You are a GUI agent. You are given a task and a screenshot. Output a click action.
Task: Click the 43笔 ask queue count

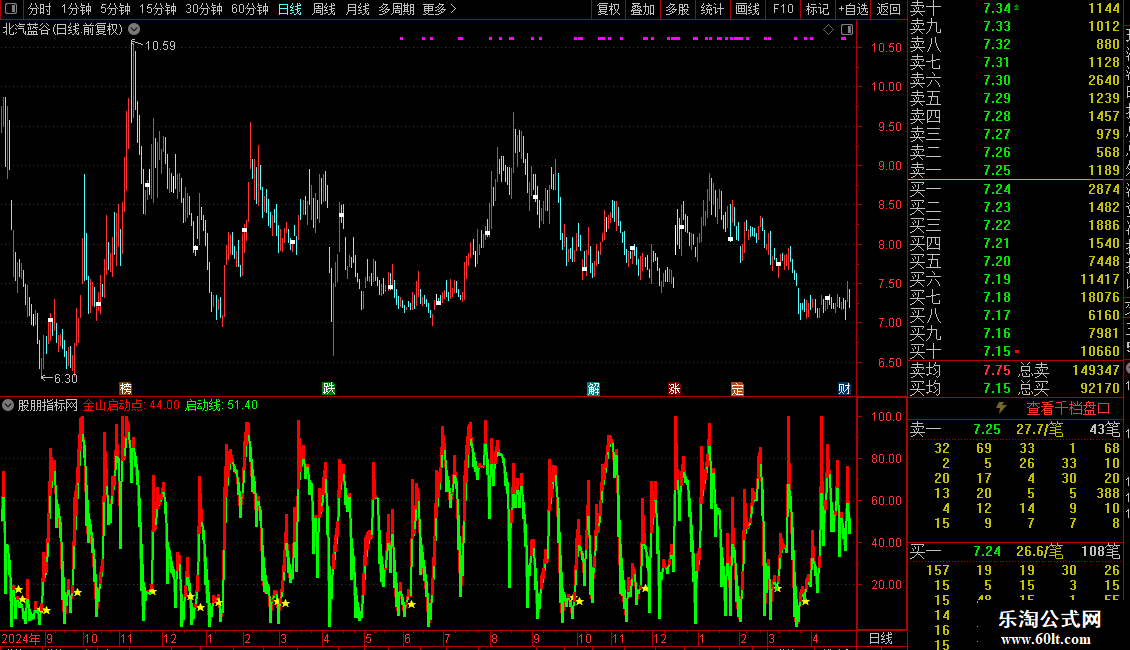(1105, 429)
